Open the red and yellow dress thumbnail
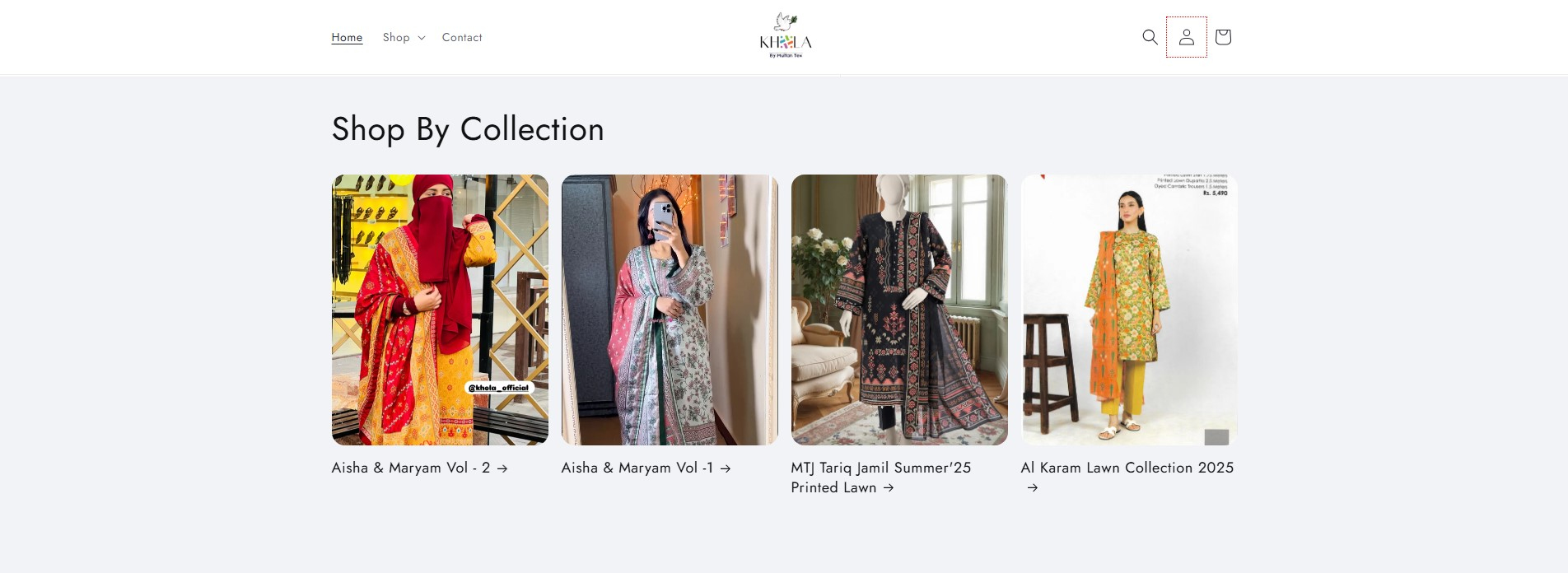This screenshot has height=573, width=1568. 440,310
